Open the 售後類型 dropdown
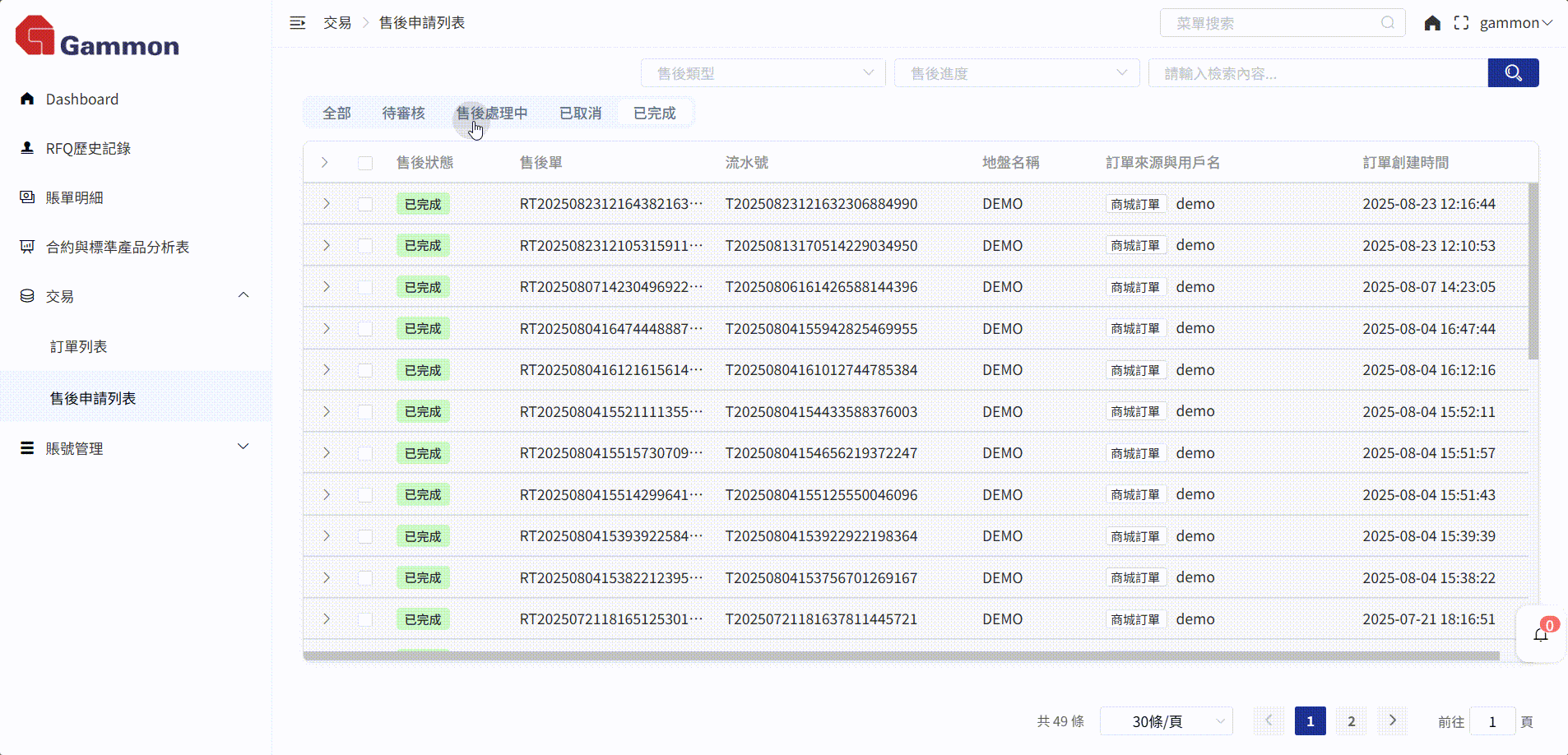1568x755 pixels. tap(763, 73)
